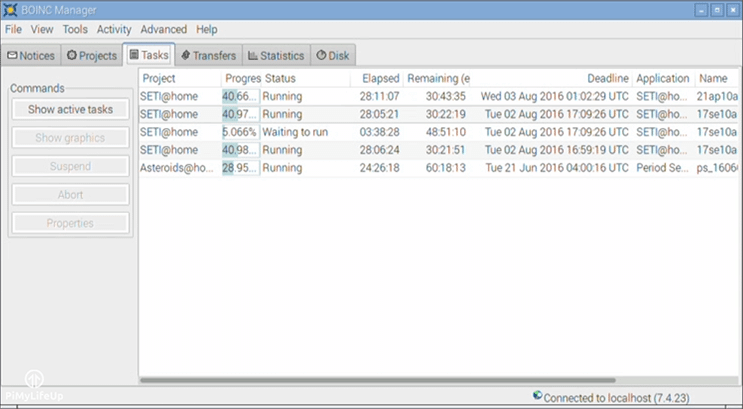Click the 5.066% progress bar

pos(241,132)
